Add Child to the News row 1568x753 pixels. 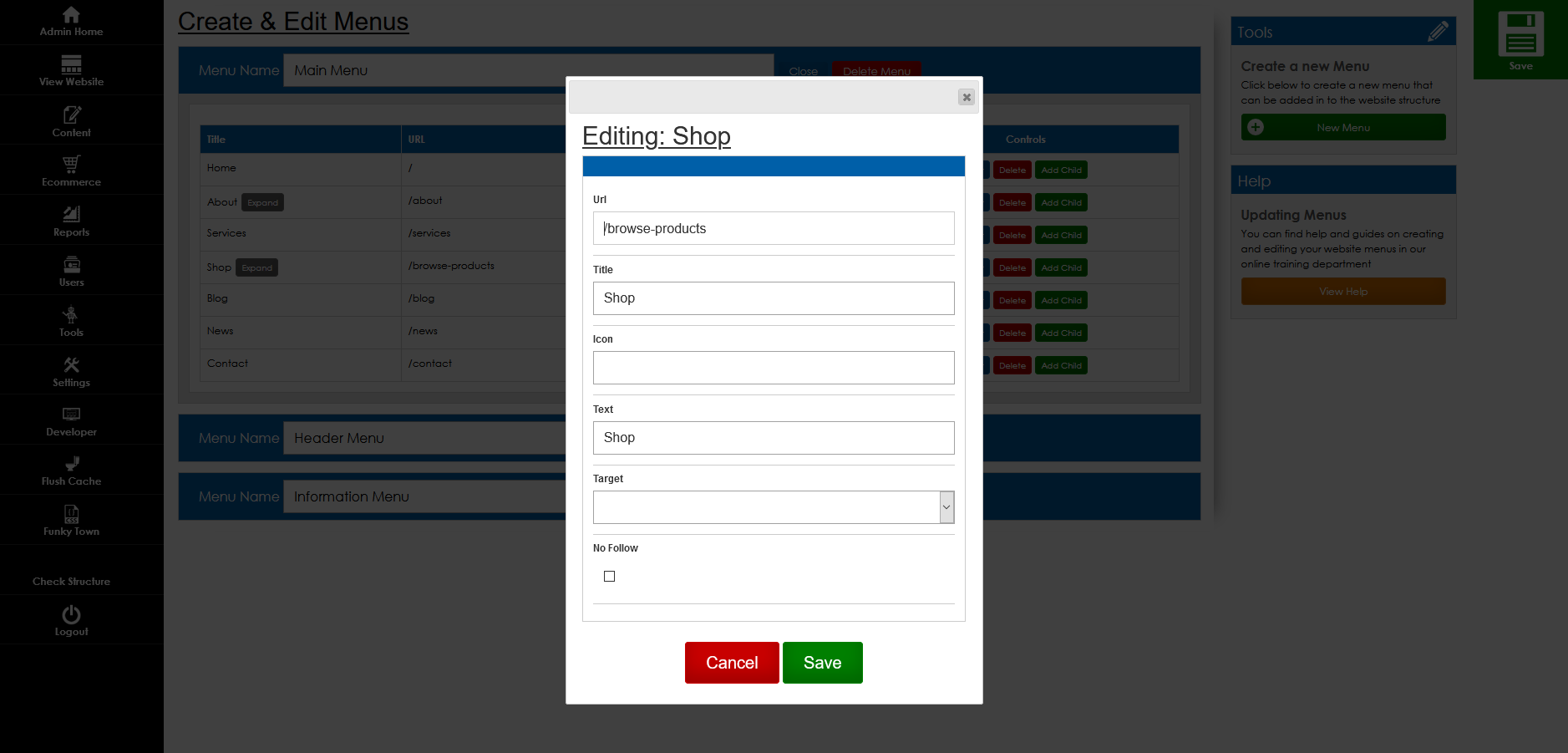1061,333
